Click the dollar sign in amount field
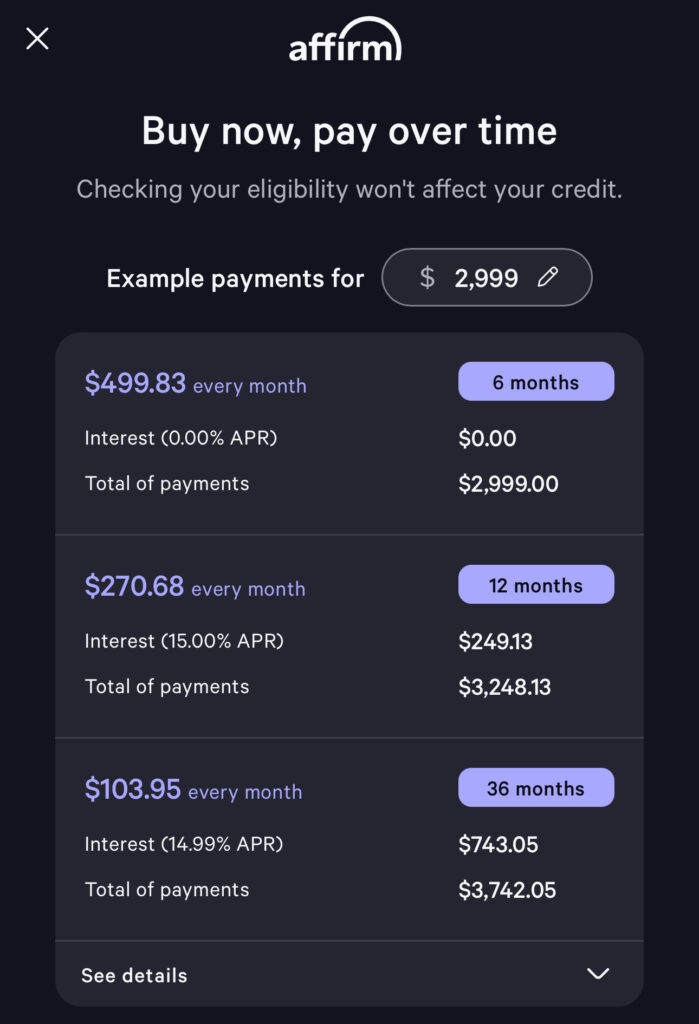Screen dimensions: 699x1024 click(427, 278)
